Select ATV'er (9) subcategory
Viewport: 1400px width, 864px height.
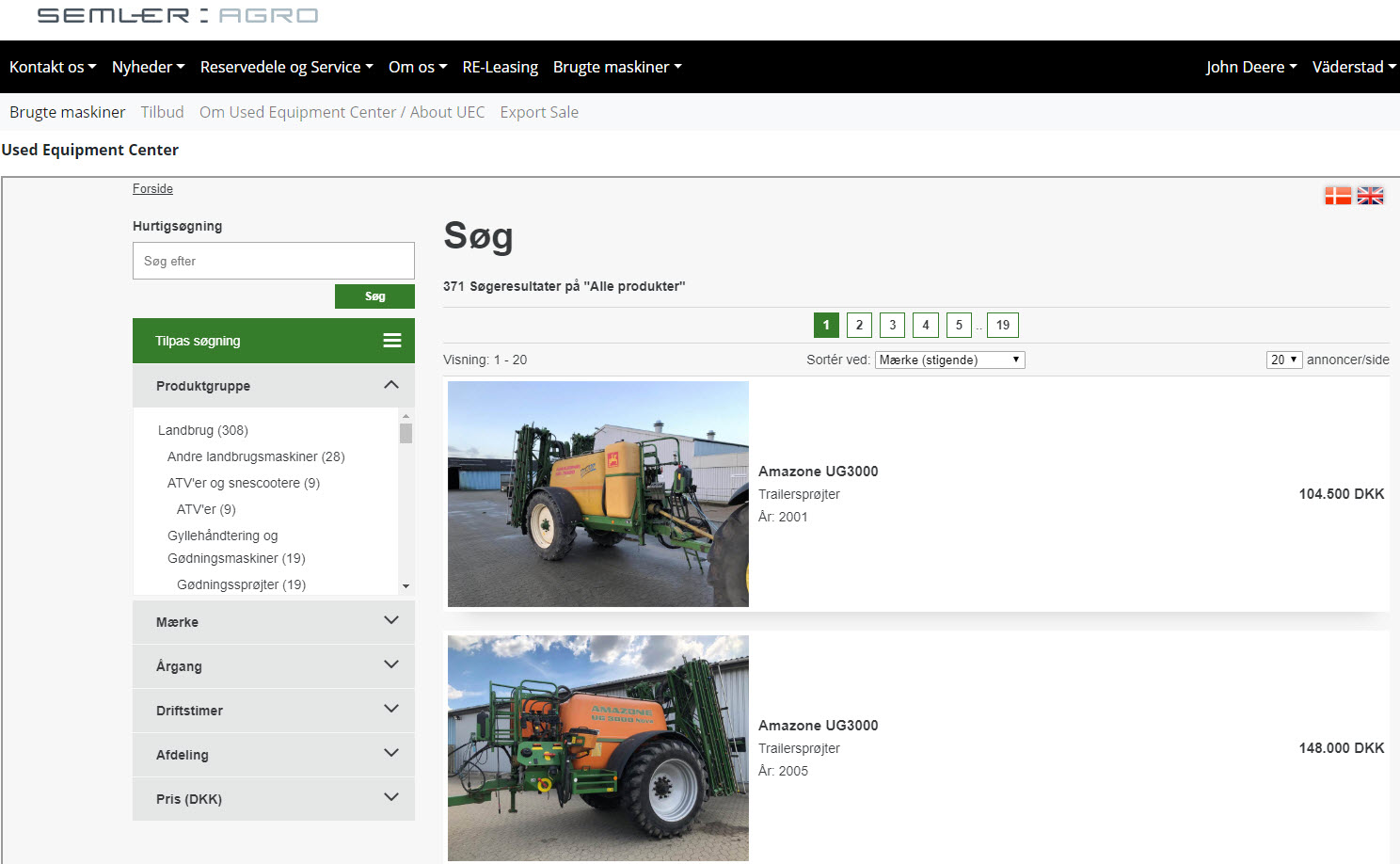tap(206, 509)
